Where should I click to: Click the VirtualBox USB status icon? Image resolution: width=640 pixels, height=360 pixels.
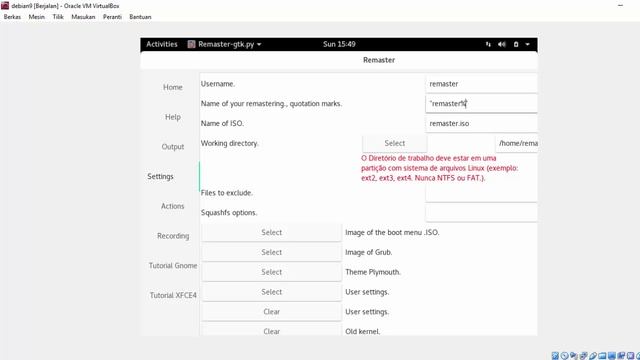(593, 356)
